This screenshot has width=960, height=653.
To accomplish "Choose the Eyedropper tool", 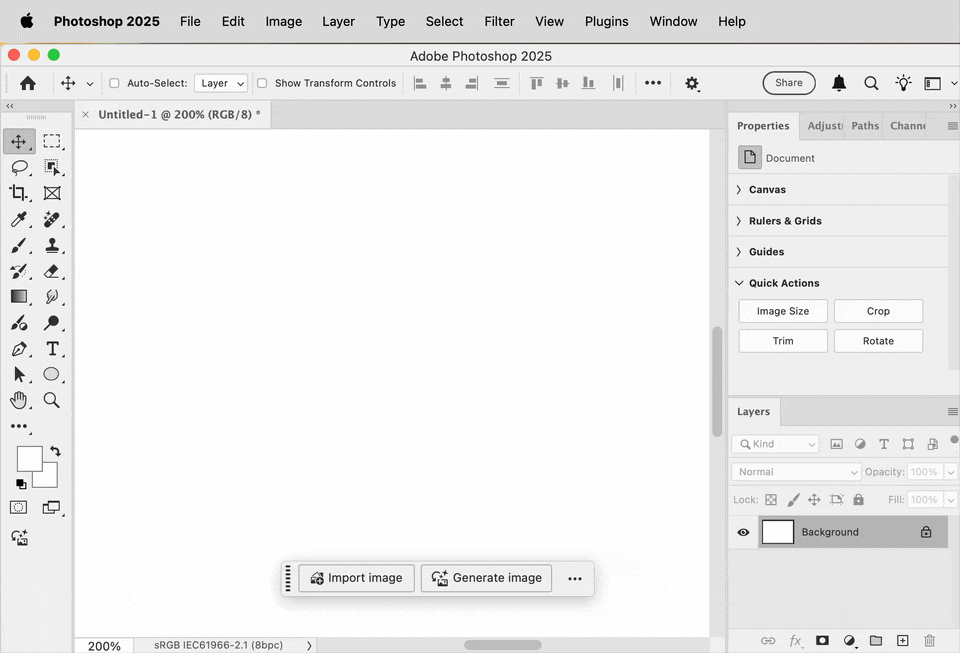I will (x=19, y=219).
